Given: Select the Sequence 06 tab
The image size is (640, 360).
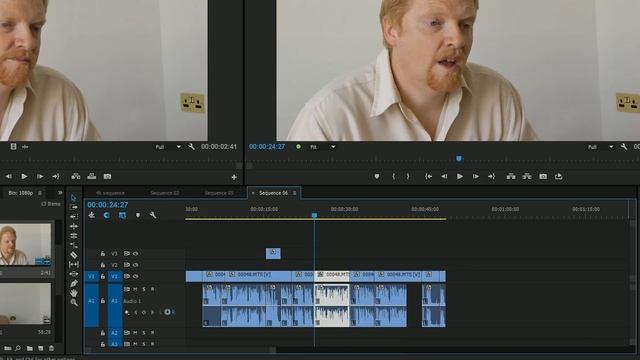Looking at the screenshot, I should (x=273, y=193).
